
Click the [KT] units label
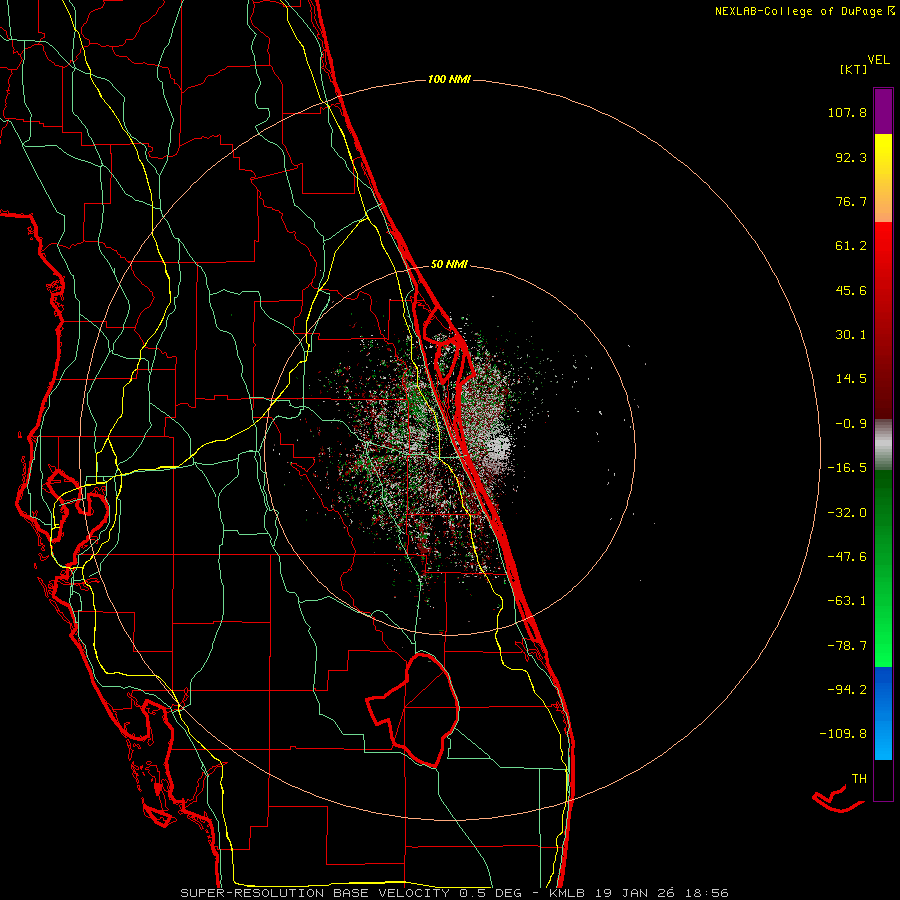[854, 69]
